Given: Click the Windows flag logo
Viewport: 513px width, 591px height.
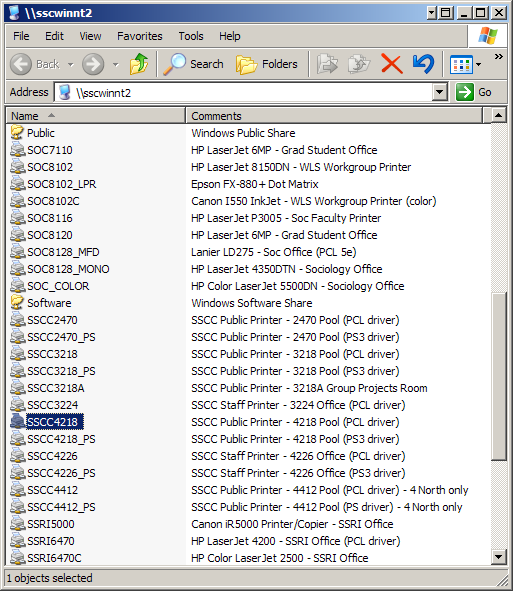Looking at the screenshot, I should (488, 36).
